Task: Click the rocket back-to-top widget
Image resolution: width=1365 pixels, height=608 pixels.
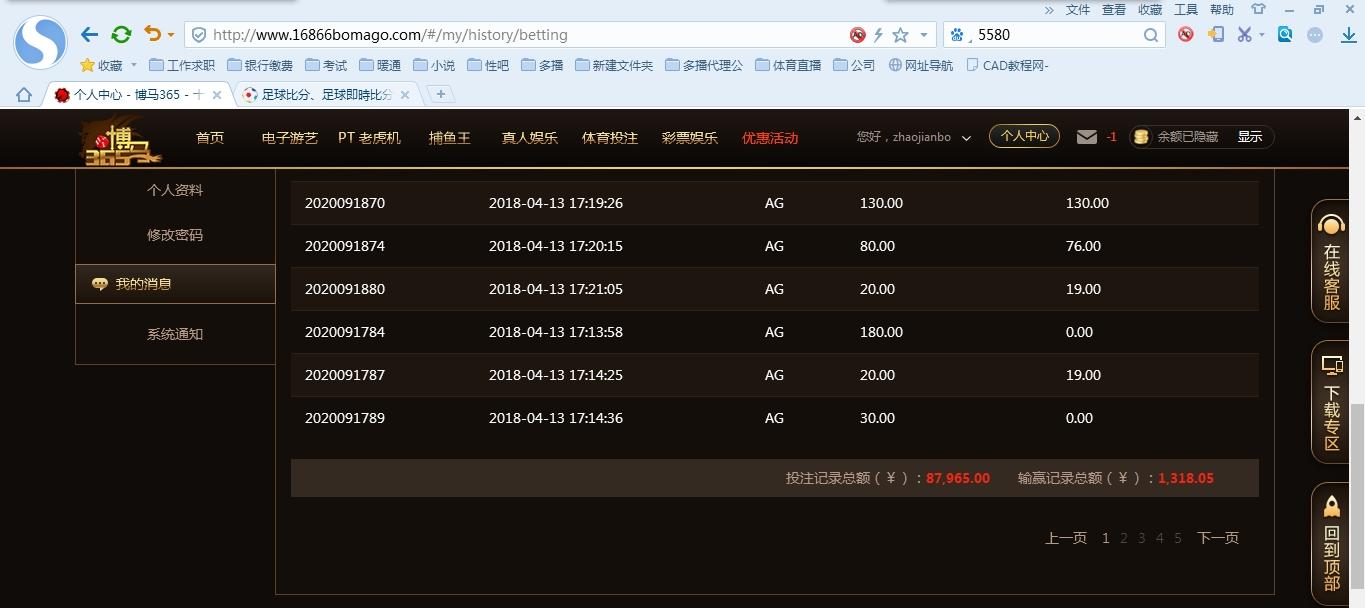Action: coord(1332,545)
